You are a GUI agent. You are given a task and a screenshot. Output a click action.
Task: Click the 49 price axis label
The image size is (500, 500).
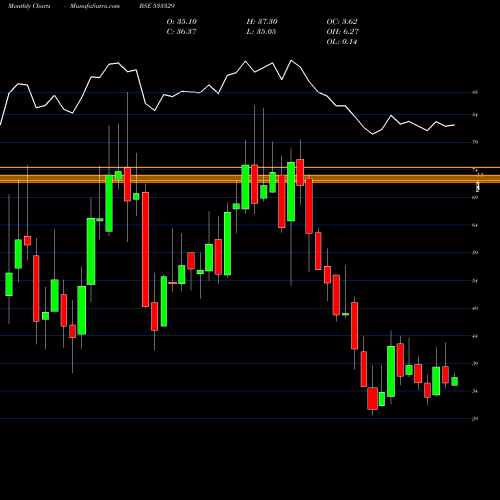click(x=475, y=308)
